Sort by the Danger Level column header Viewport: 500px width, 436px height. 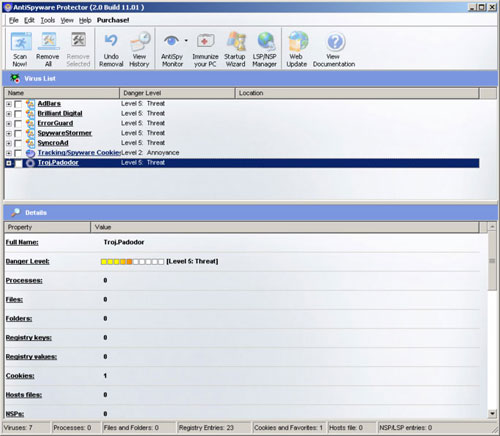pyautogui.click(x=177, y=93)
